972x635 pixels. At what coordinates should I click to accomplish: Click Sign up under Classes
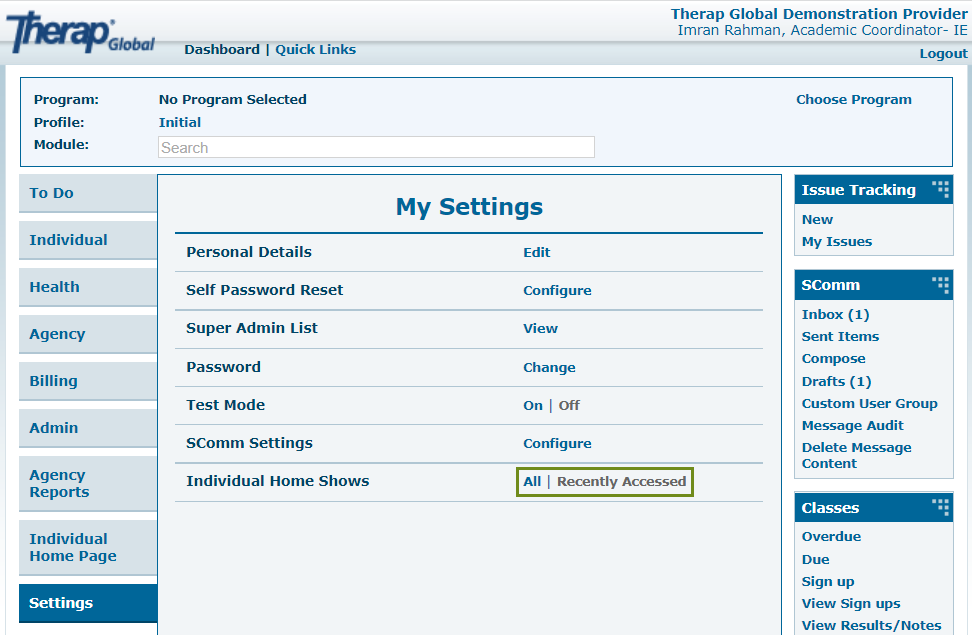[x=828, y=582]
